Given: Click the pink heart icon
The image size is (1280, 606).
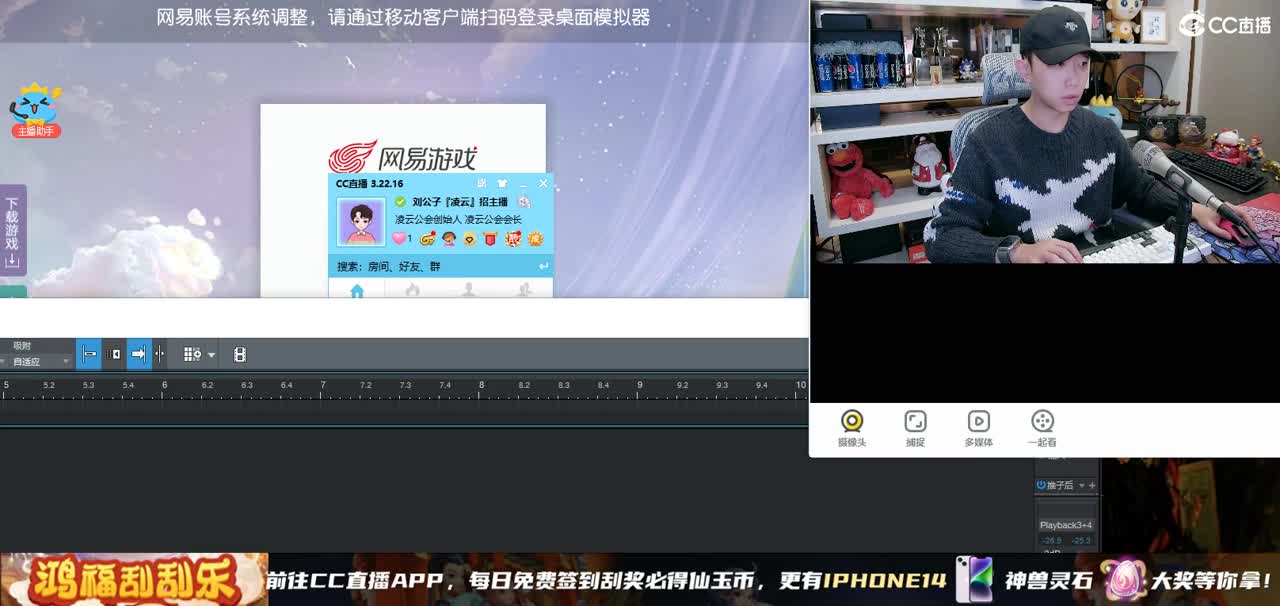Looking at the screenshot, I should click(x=399, y=238).
